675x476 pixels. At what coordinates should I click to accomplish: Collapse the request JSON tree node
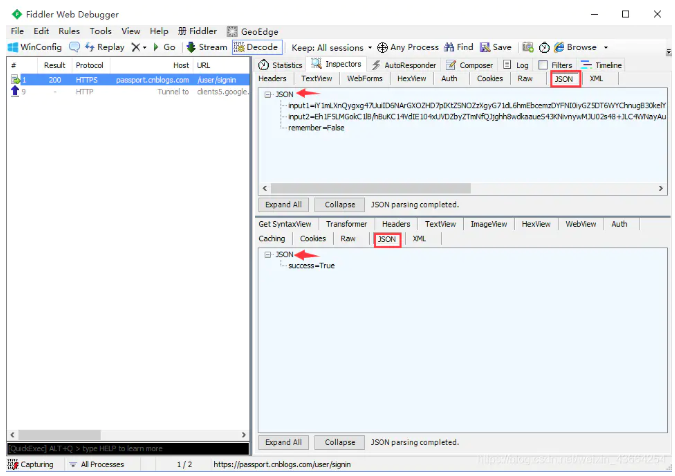(268, 95)
